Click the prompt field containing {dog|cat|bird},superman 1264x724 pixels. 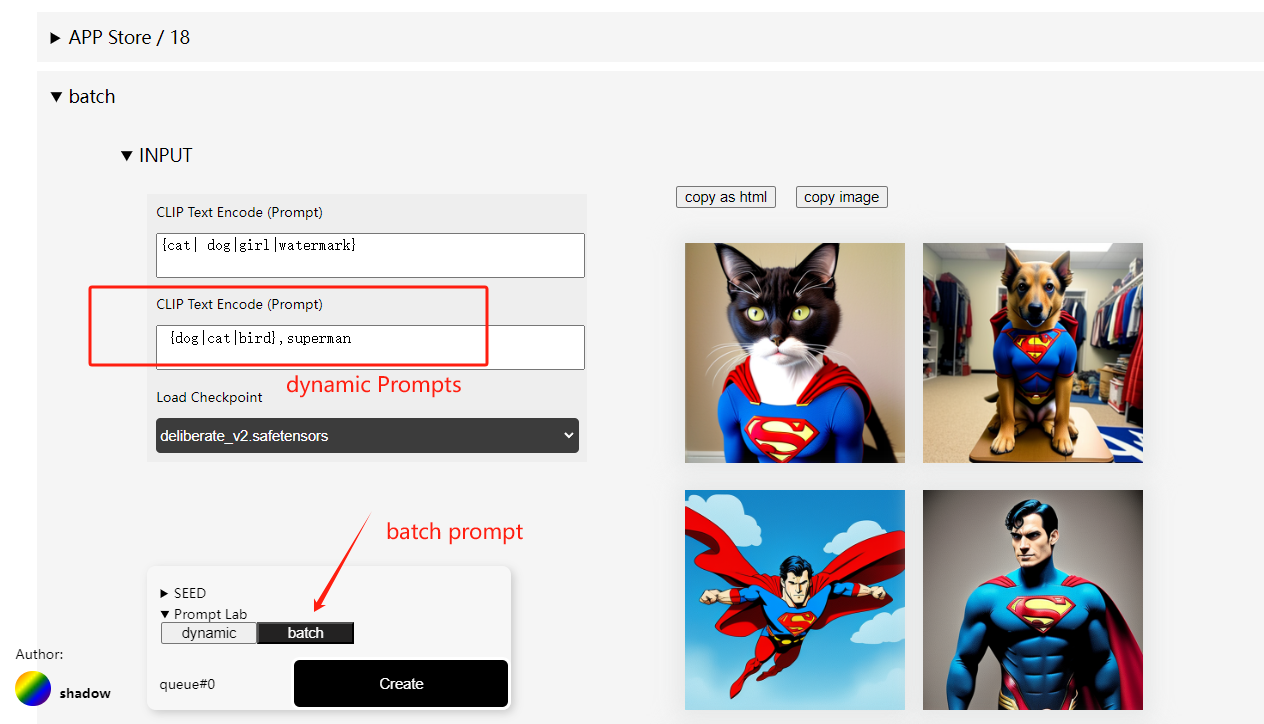[370, 347]
